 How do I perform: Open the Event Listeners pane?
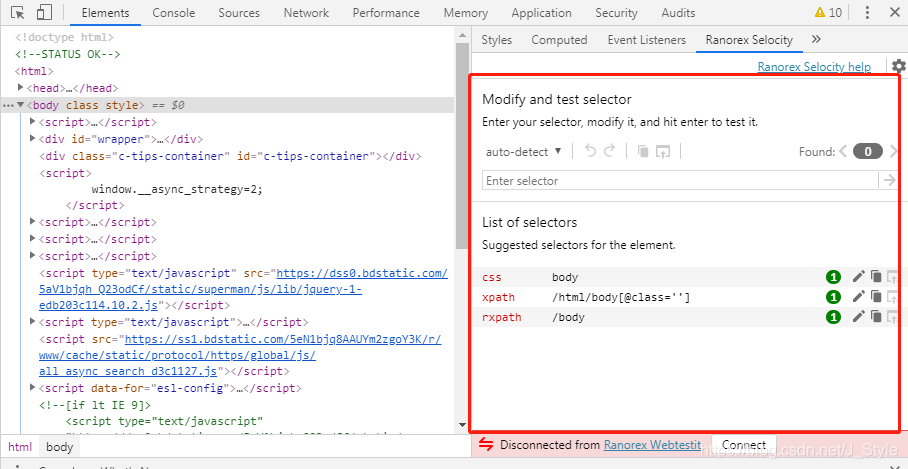click(x=647, y=39)
